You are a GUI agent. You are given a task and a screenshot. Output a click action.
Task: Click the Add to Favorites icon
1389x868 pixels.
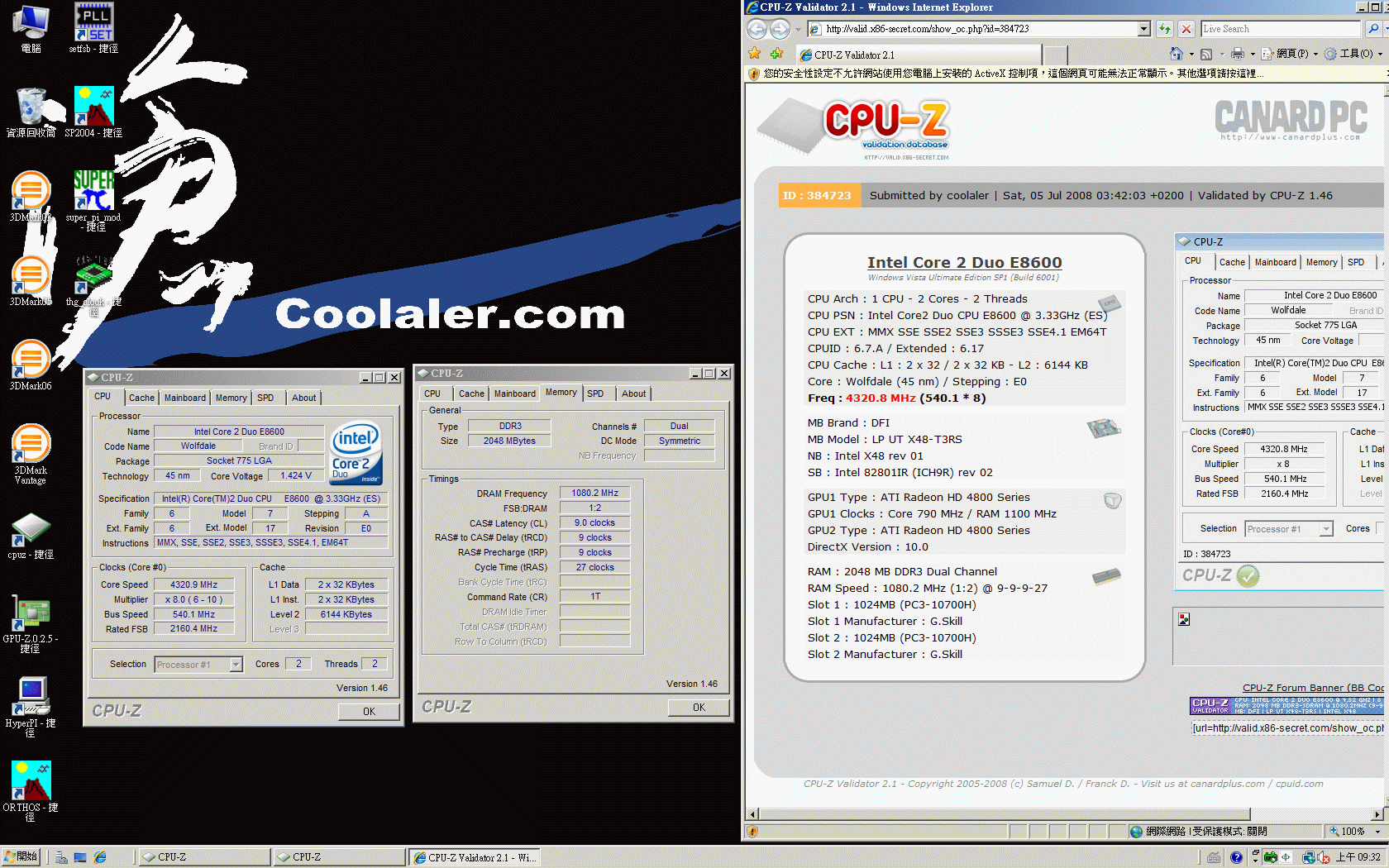pos(776,54)
